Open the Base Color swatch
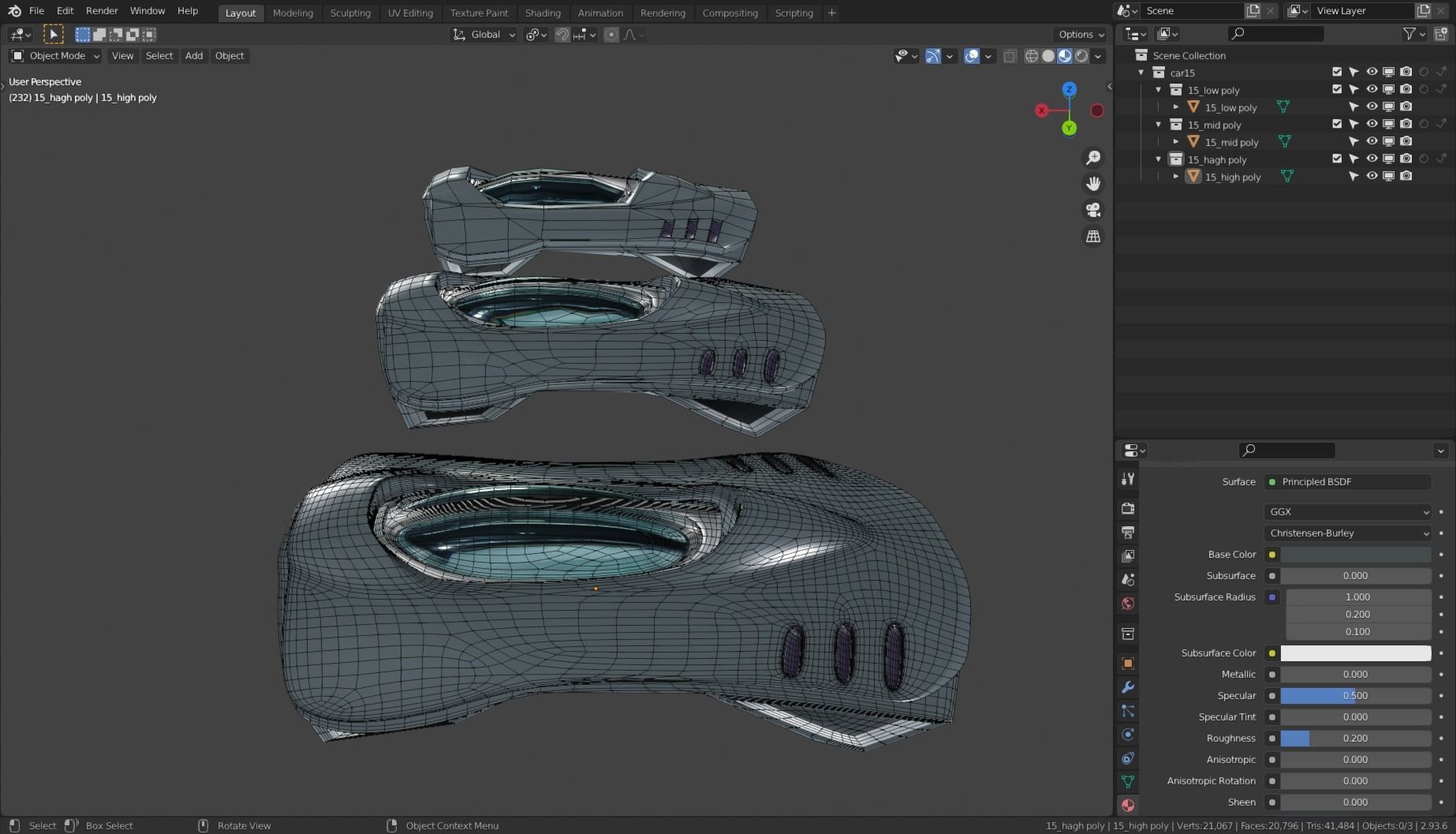The width and height of the screenshot is (1456, 834). pos(1356,555)
